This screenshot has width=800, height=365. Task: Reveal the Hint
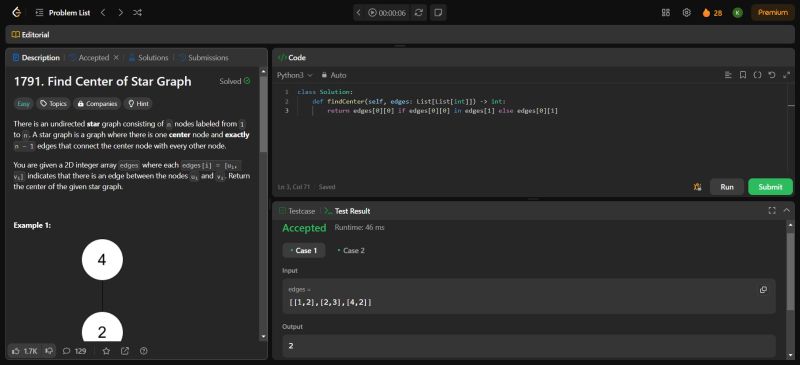coord(138,104)
